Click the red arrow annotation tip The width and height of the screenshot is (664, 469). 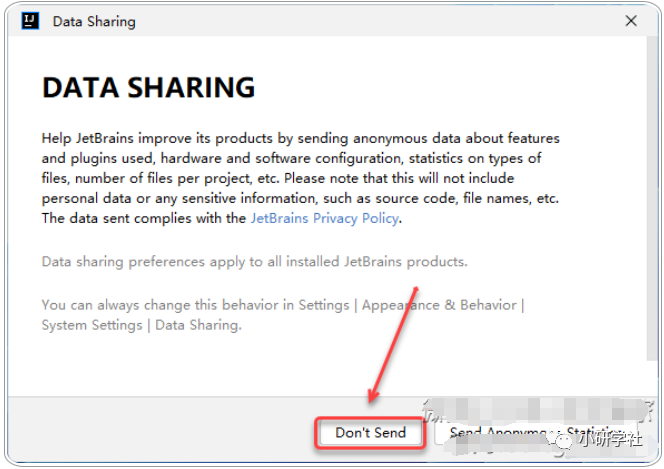pos(370,401)
